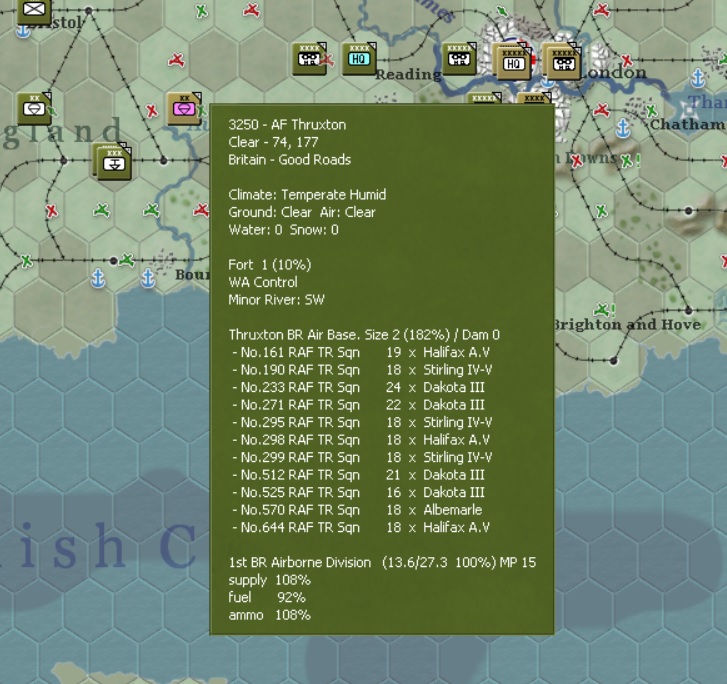The width and height of the screenshot is (727, 684).
Task: Click port anchor immediately left of 'Bou' label
Action: (147, 279)
